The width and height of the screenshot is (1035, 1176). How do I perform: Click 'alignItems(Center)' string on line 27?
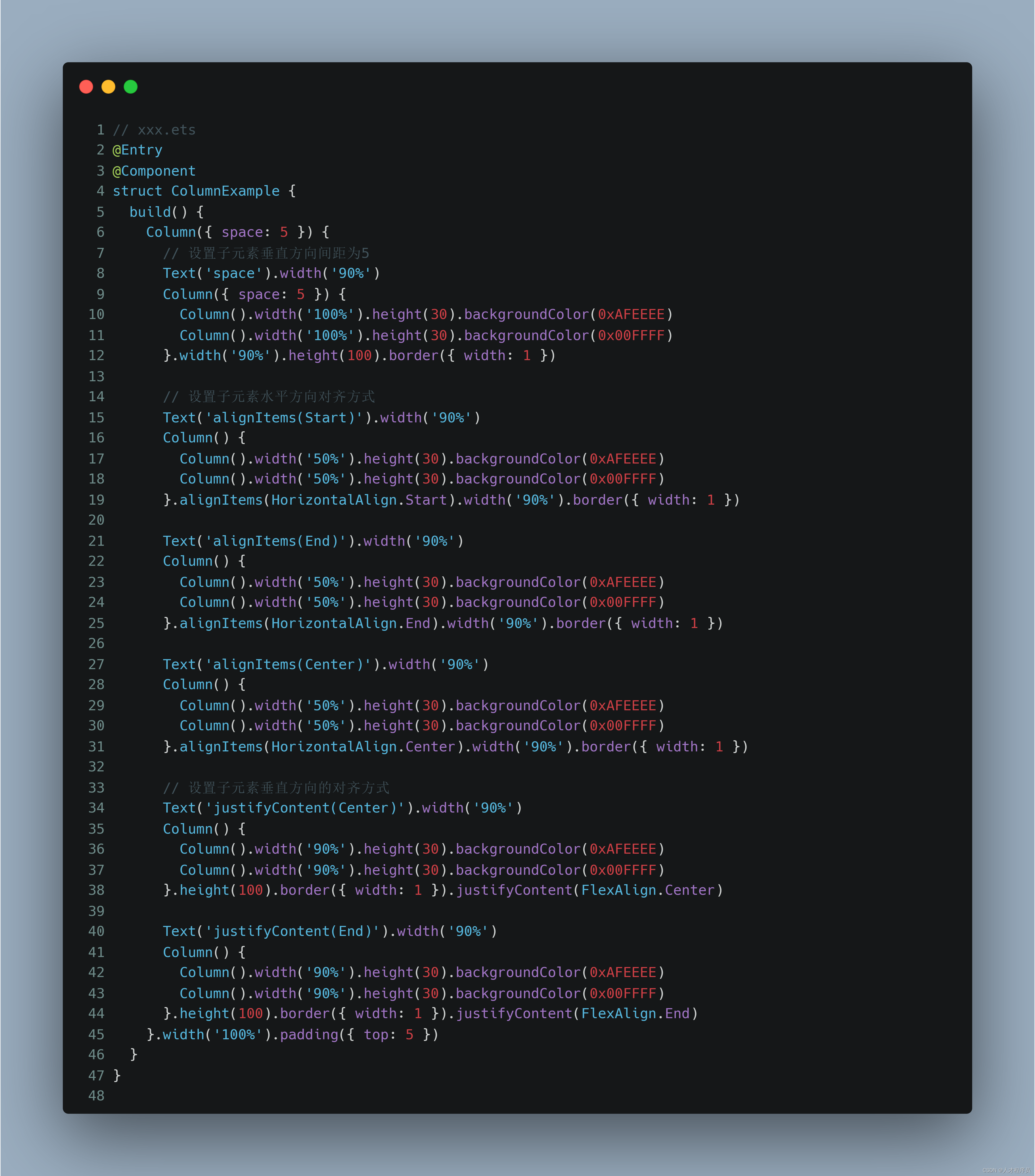pos(288,664)
